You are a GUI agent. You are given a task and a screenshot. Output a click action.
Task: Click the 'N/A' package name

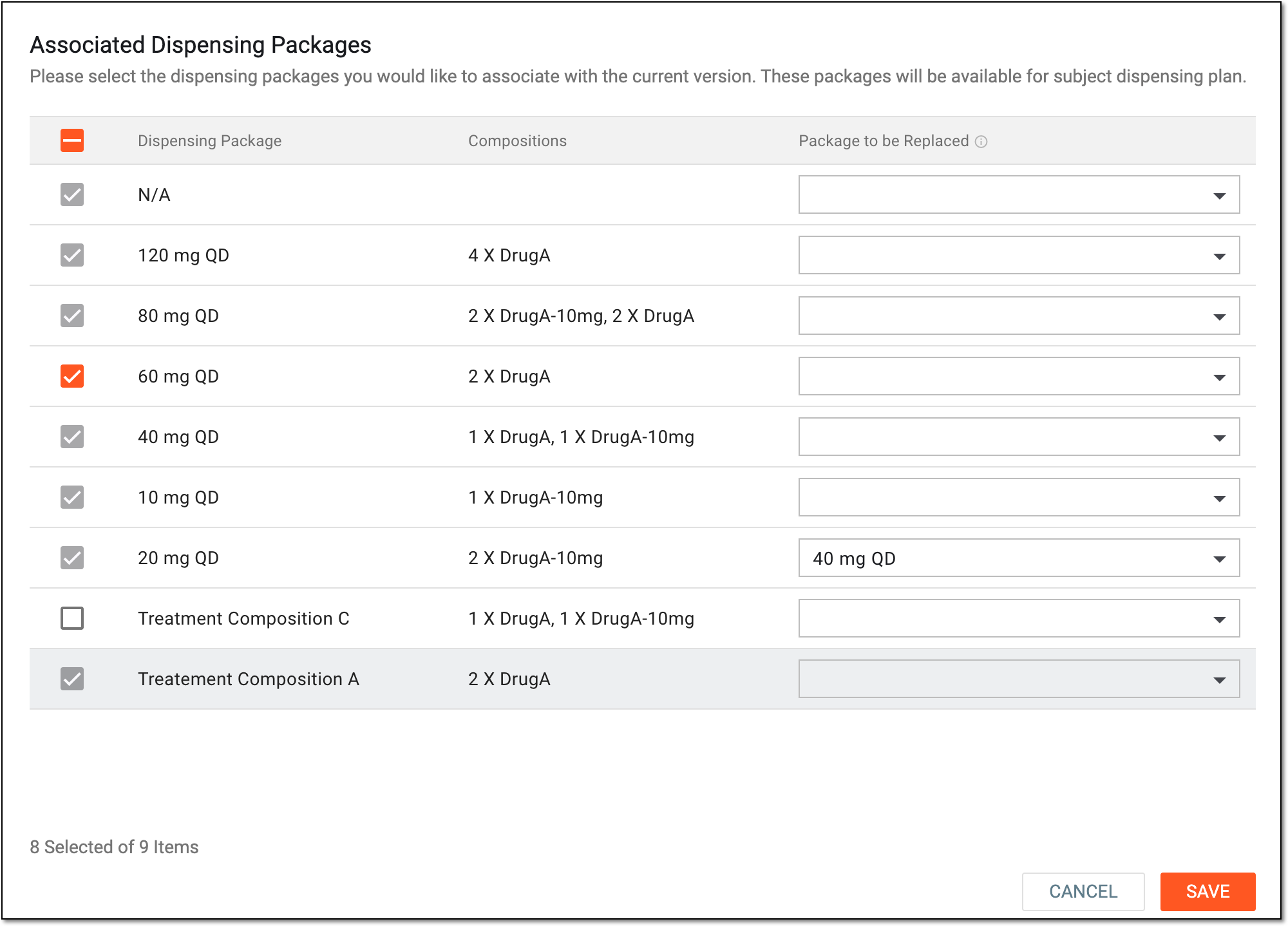[x=154, y=195]
